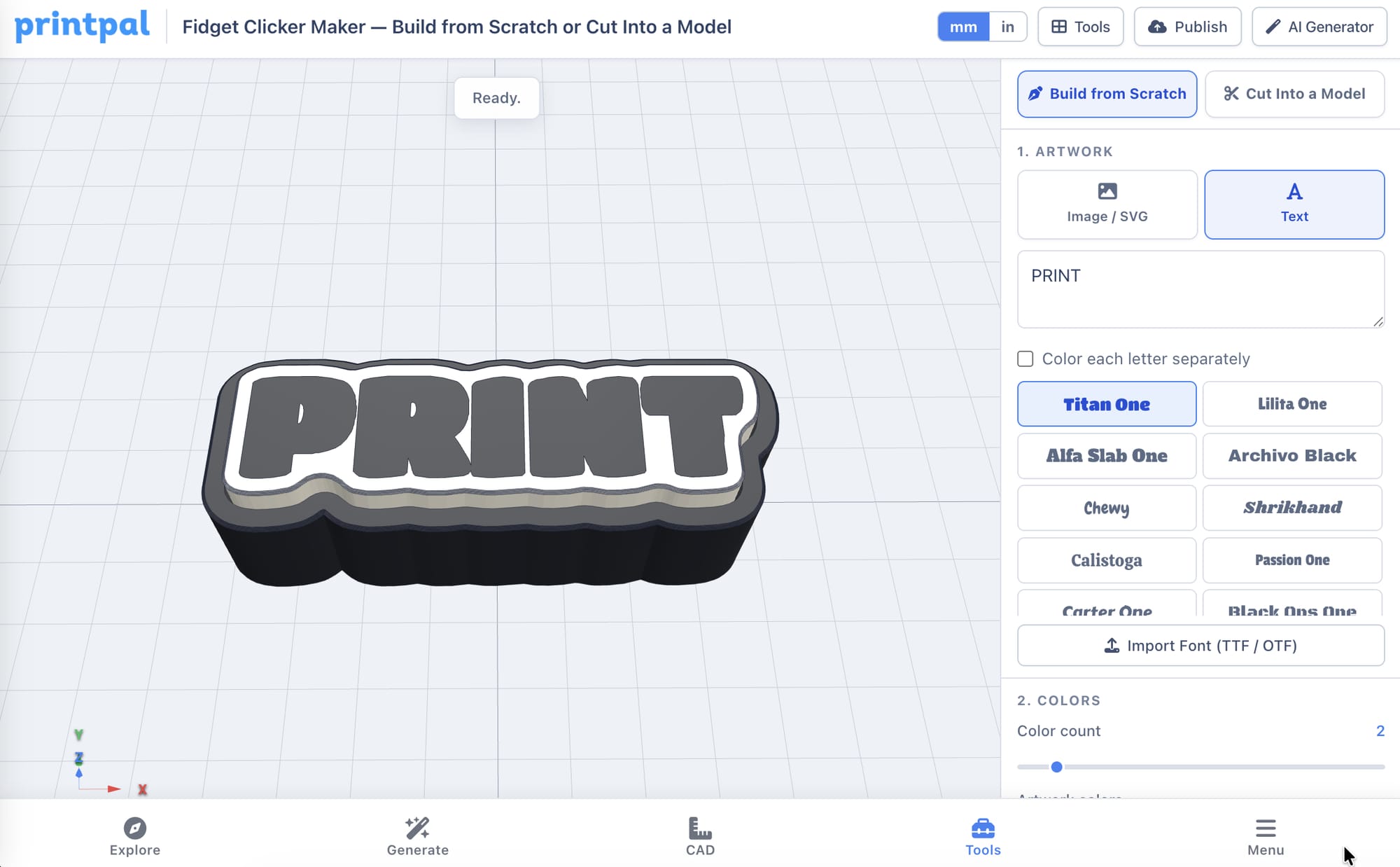Select the Chewy font
Image resolution: width=1400 pixels, height=867 pixels.
point(1107,508)
